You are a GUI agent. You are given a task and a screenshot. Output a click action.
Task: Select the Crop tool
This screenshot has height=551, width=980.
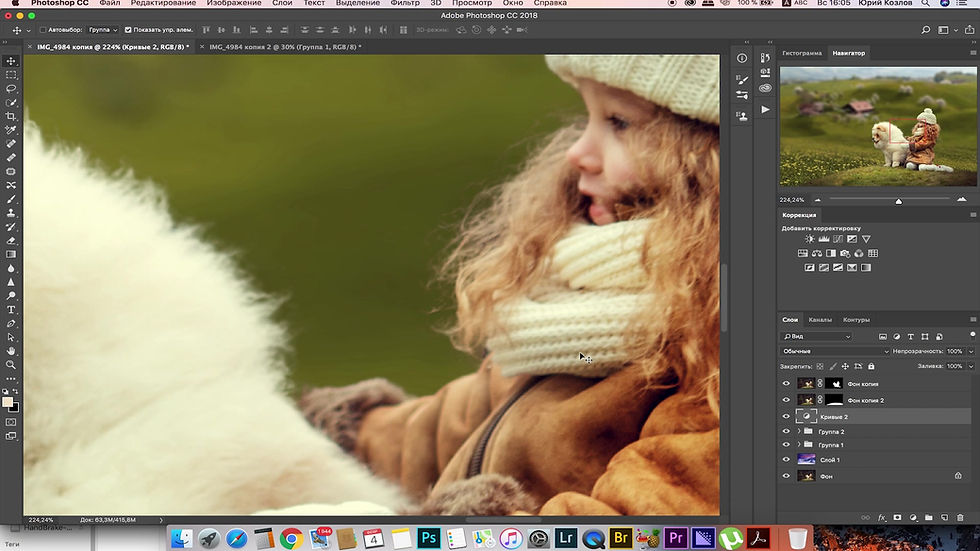(x=11, y=117)
